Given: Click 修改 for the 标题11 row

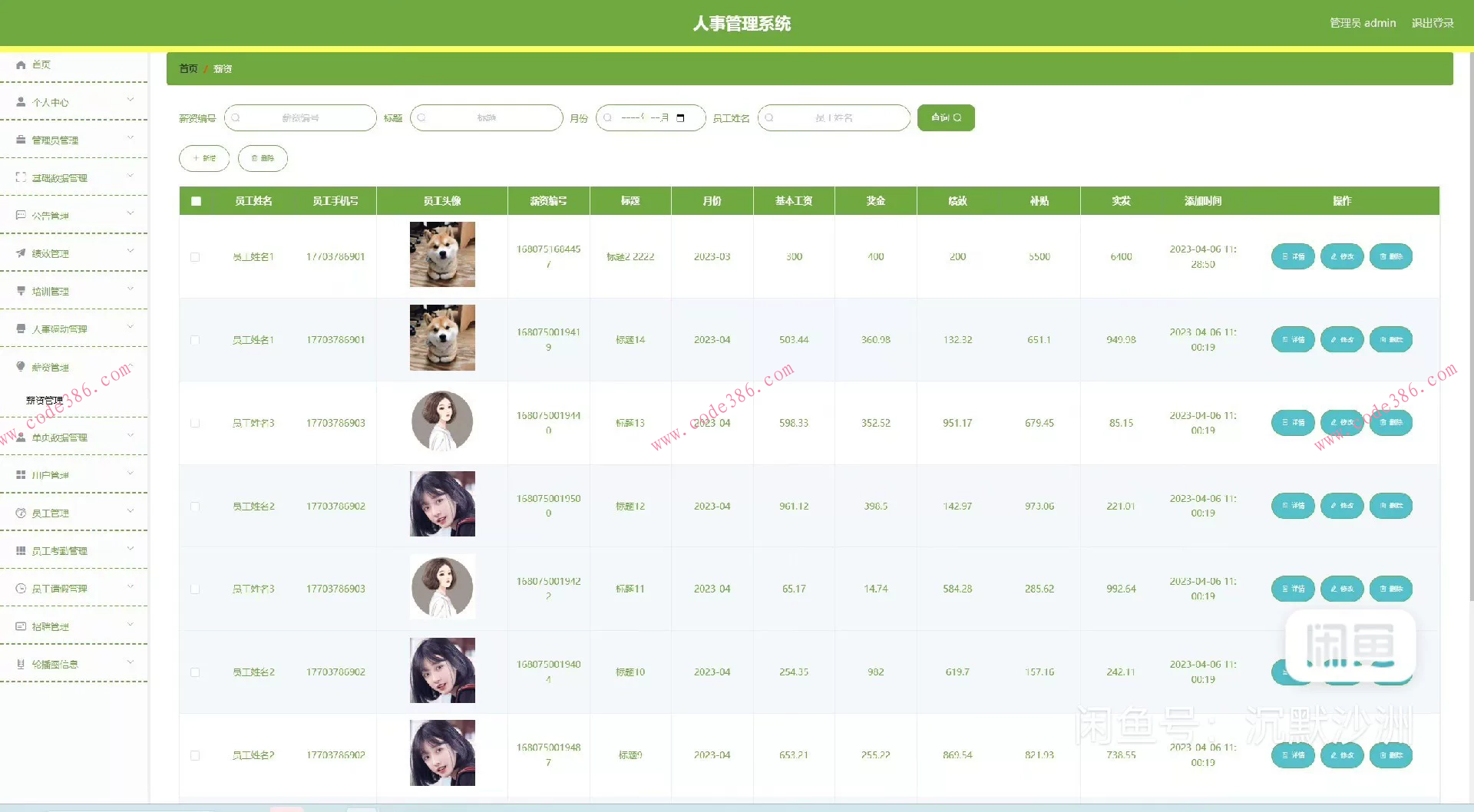Looking at the screenshot, I should 1342,589.
